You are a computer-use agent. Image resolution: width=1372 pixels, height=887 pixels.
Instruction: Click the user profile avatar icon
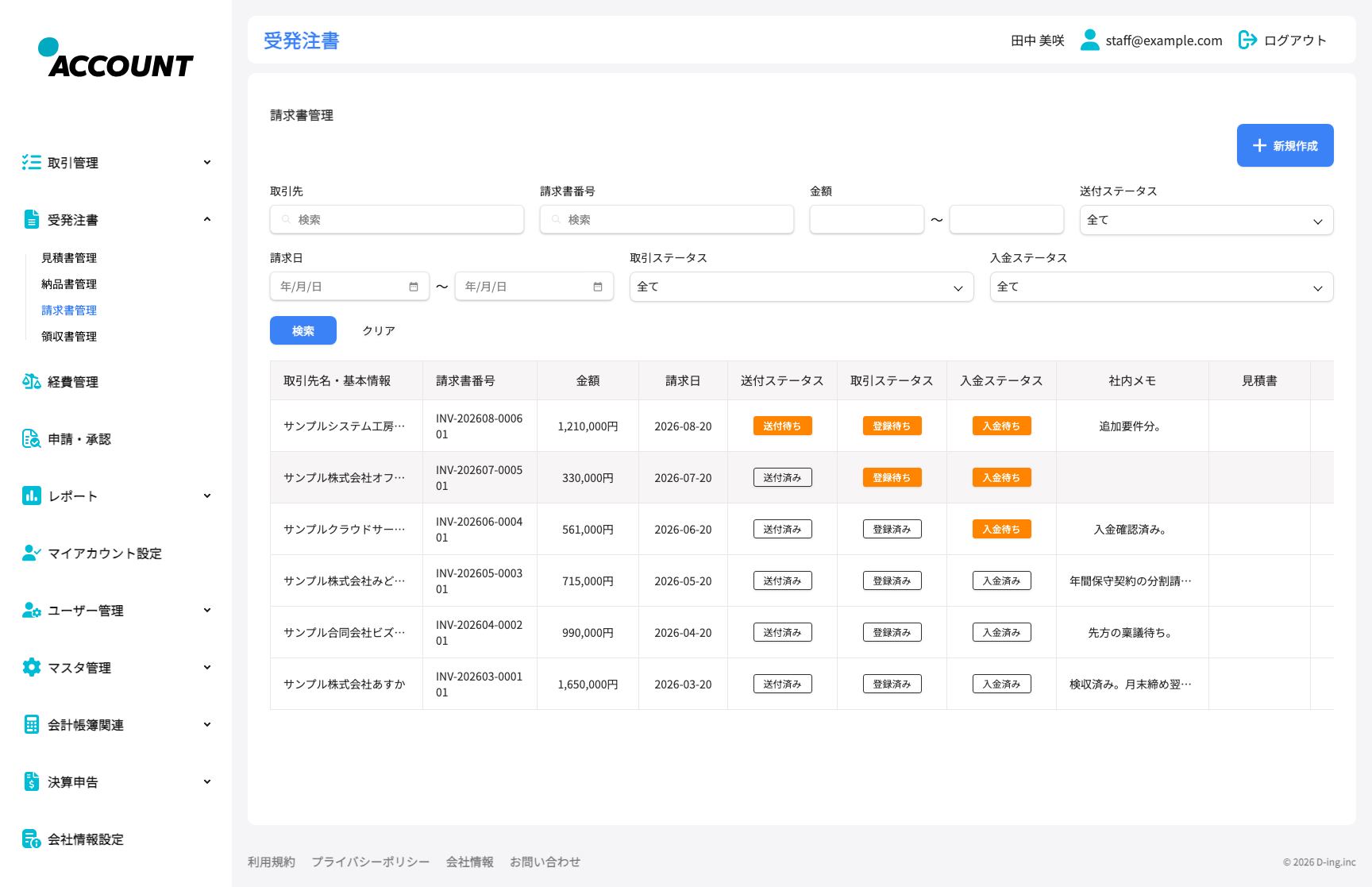pos(1090,40)
